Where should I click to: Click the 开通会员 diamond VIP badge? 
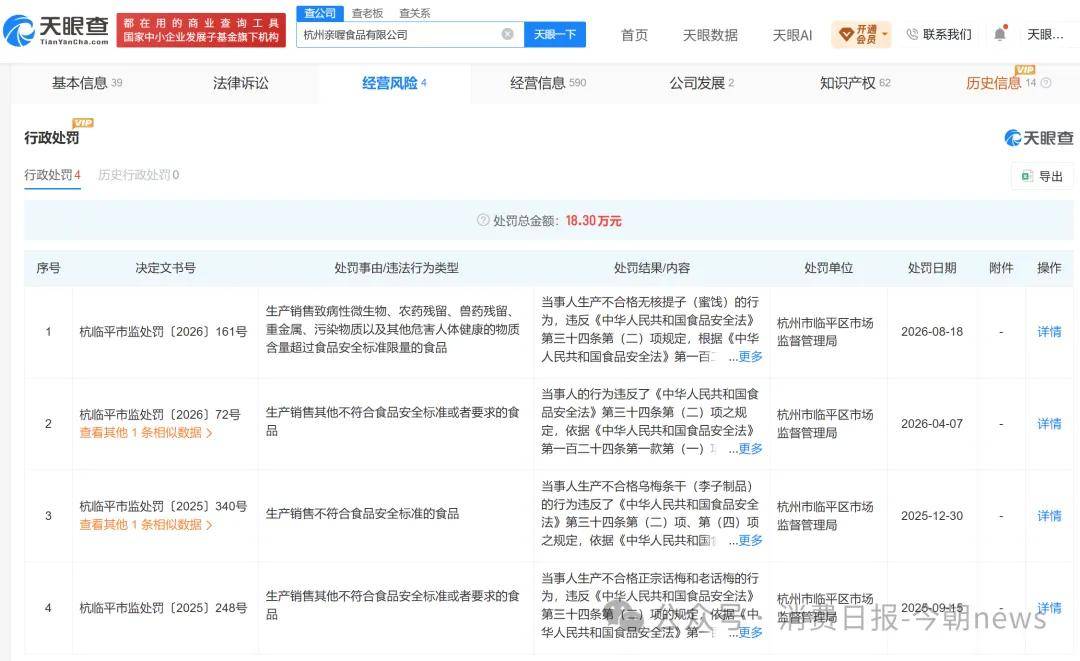click(862, 34)
